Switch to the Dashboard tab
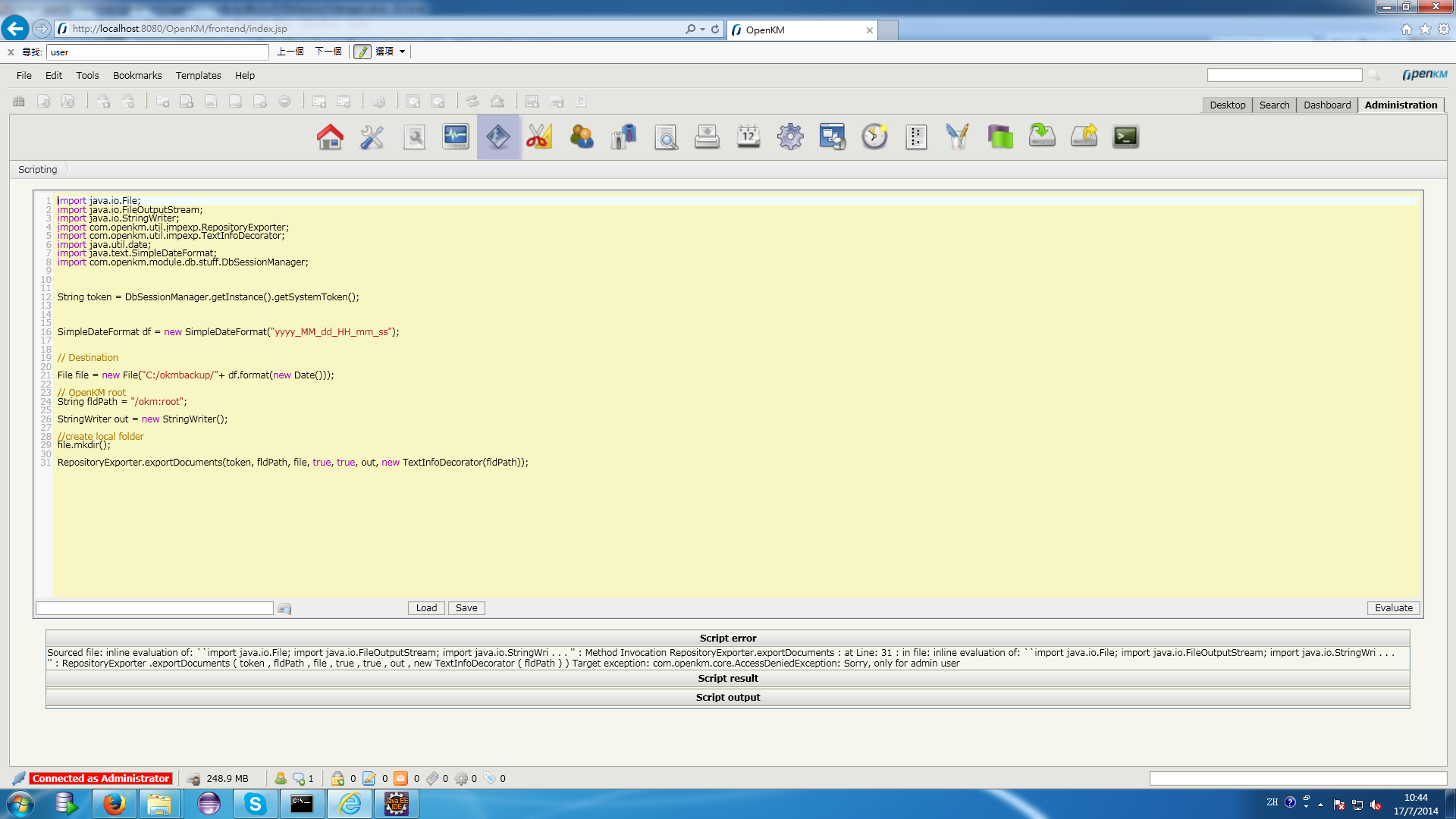Screen dimensions: 1456x819 tap(1326, 105)
